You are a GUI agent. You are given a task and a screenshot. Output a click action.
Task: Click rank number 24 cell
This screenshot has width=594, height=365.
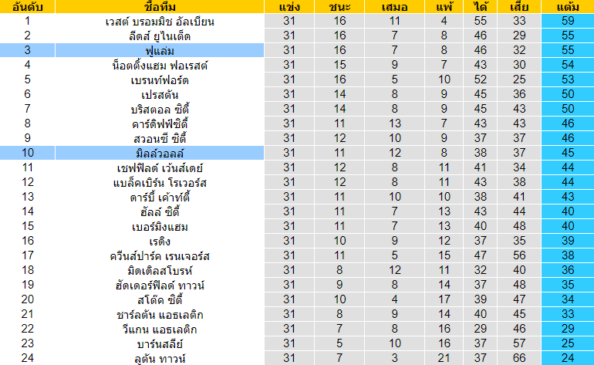point(27,358)
